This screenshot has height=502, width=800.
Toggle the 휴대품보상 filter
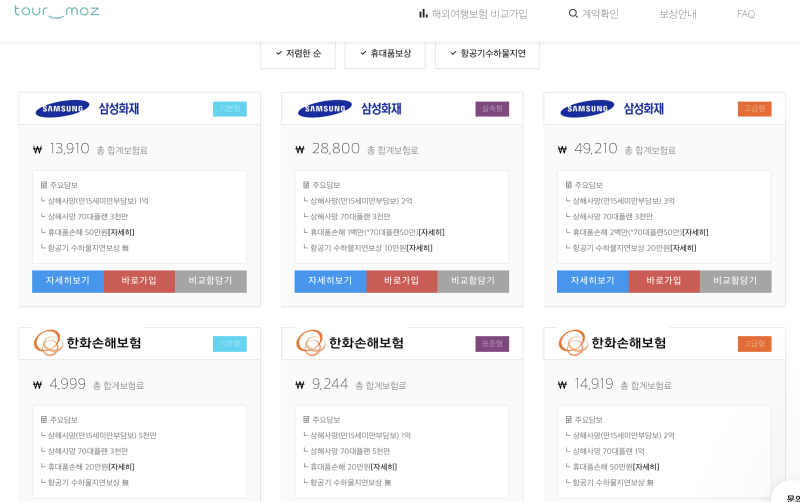(385, 54)
